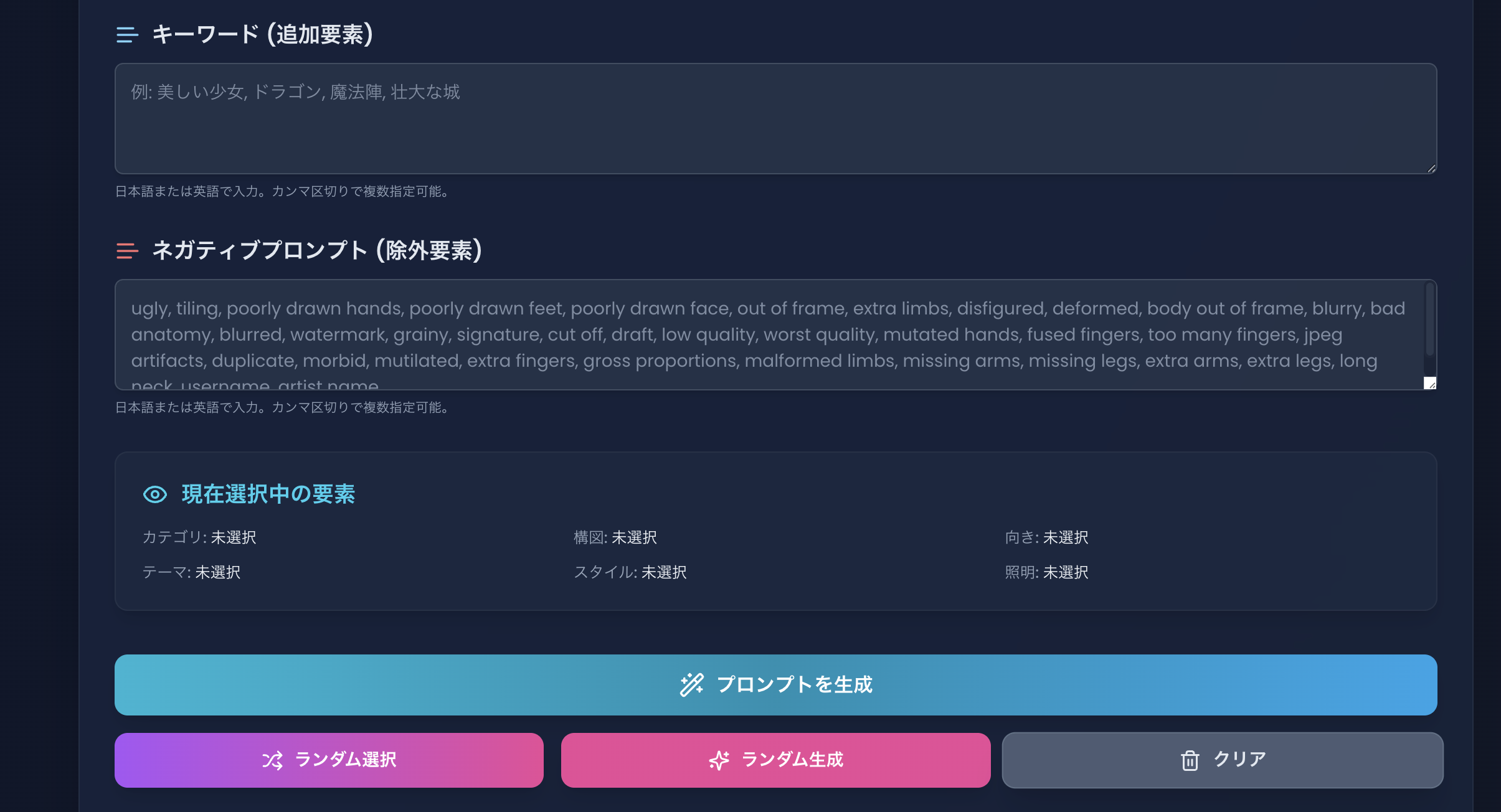The image size is (1501, 812).
Task: Click the blue lines icon beside キーワード heading
Action: coord(127,35)
